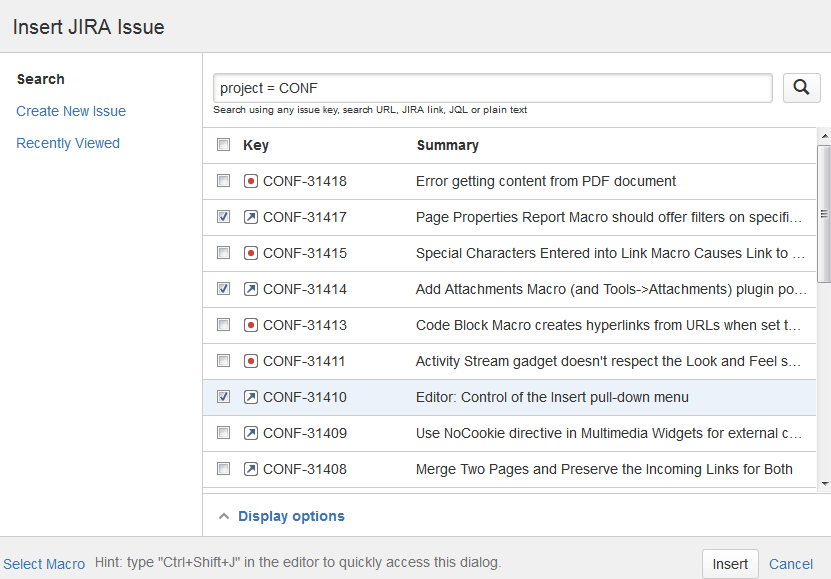Switch to Recently Viewed panel

[x=68, y=143]
